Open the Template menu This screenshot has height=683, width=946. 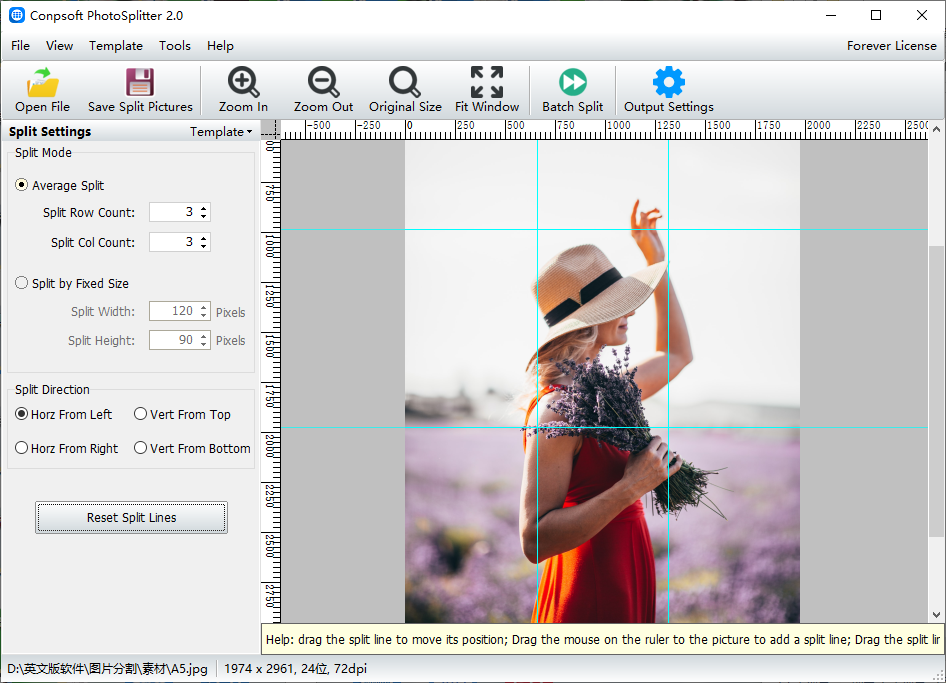point(116,46)
